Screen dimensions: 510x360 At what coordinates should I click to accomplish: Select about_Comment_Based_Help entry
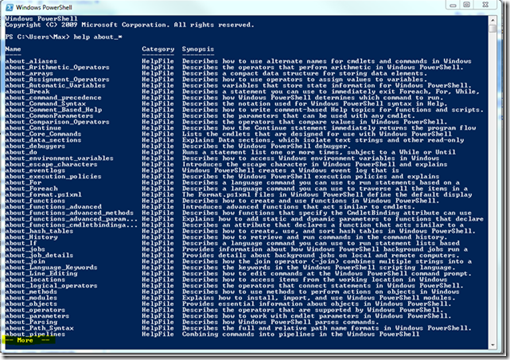click(x=53, y=110)
